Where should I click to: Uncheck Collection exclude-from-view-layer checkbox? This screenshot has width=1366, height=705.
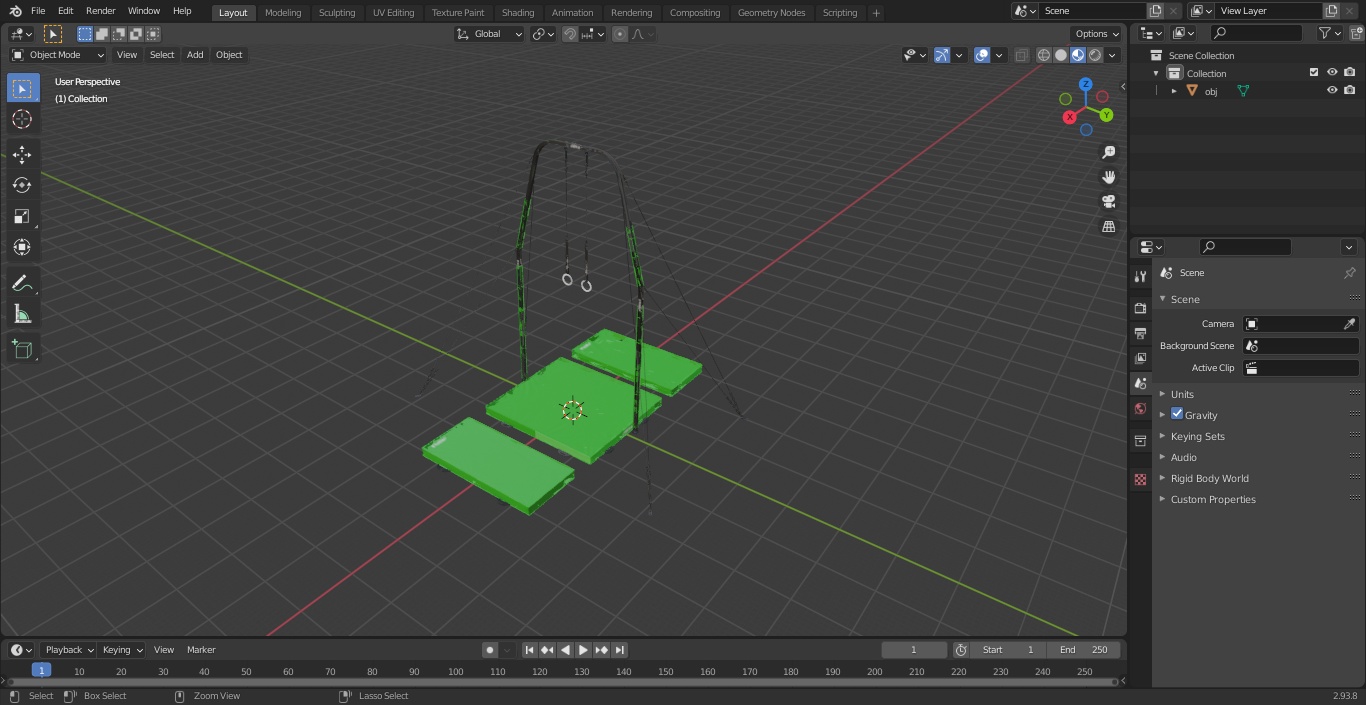(x=1314, y=73)
